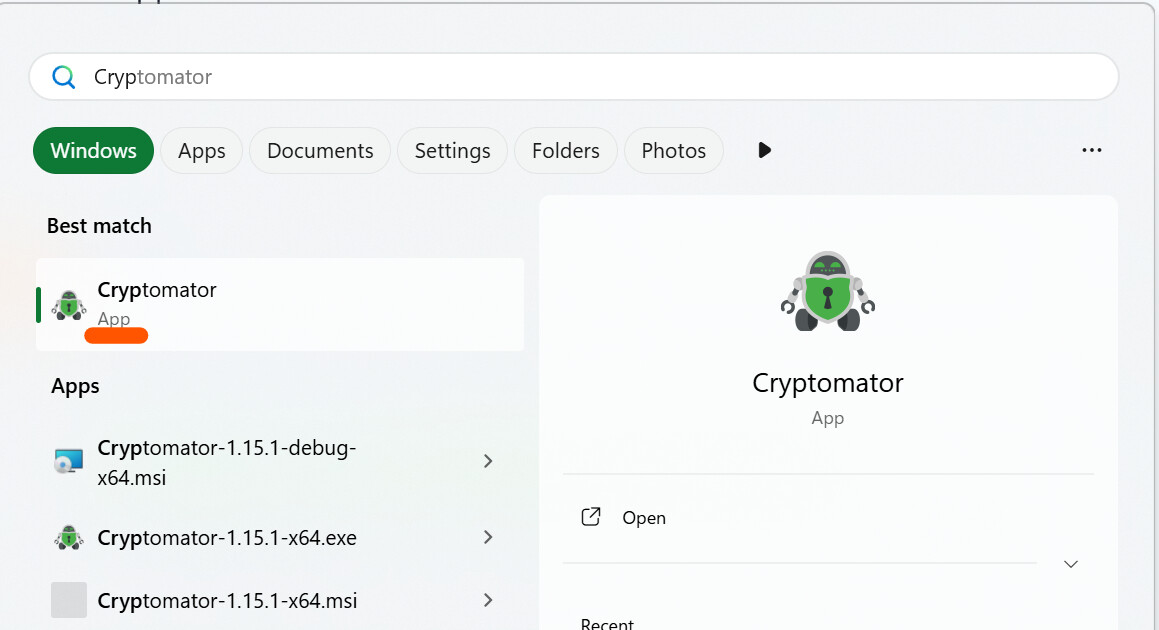Click the Cryptomator title in preview pane
1159x630 pixels.
point(828,384)
